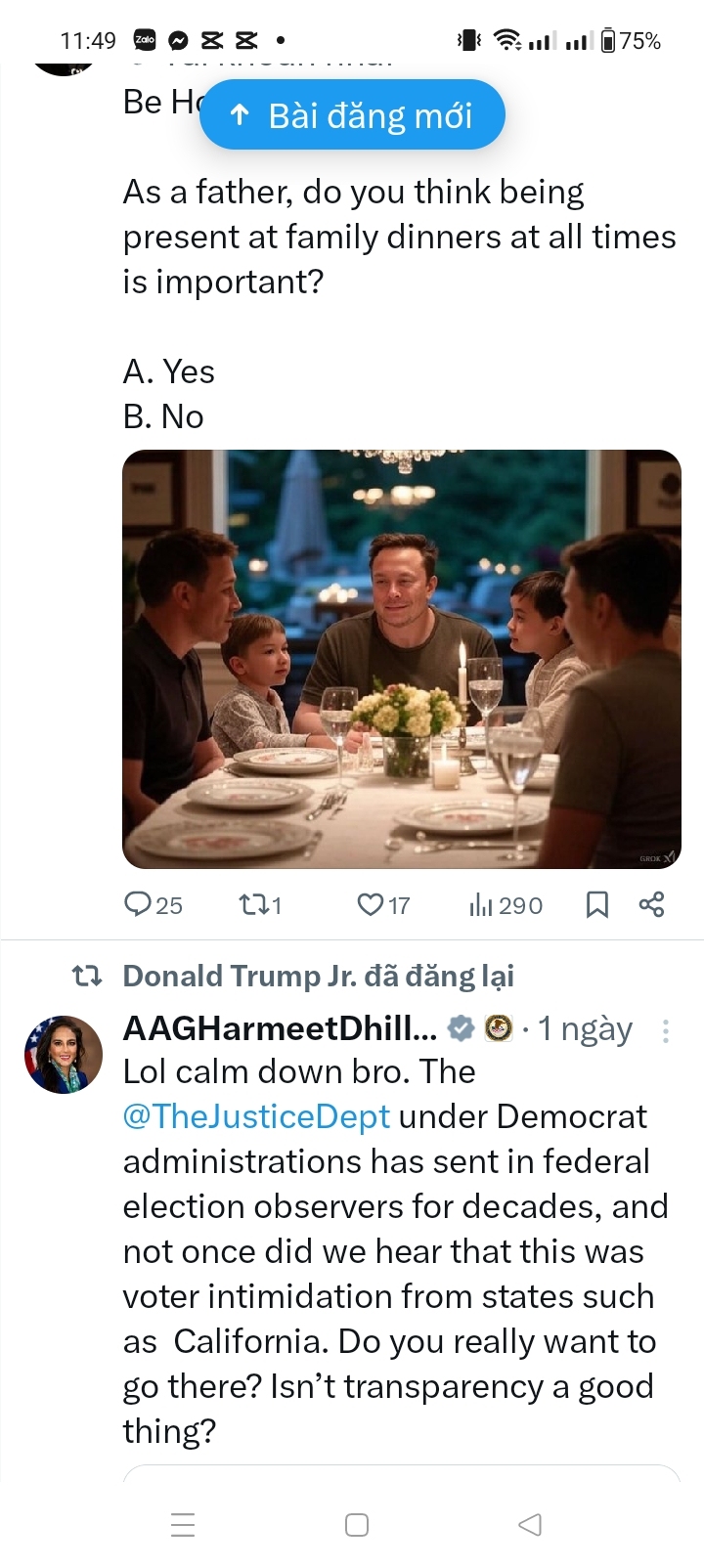Image resolution: width=704 pixels, height=1568 pixels.
Task: Bookmark the family dinner post
Action: 596,904
